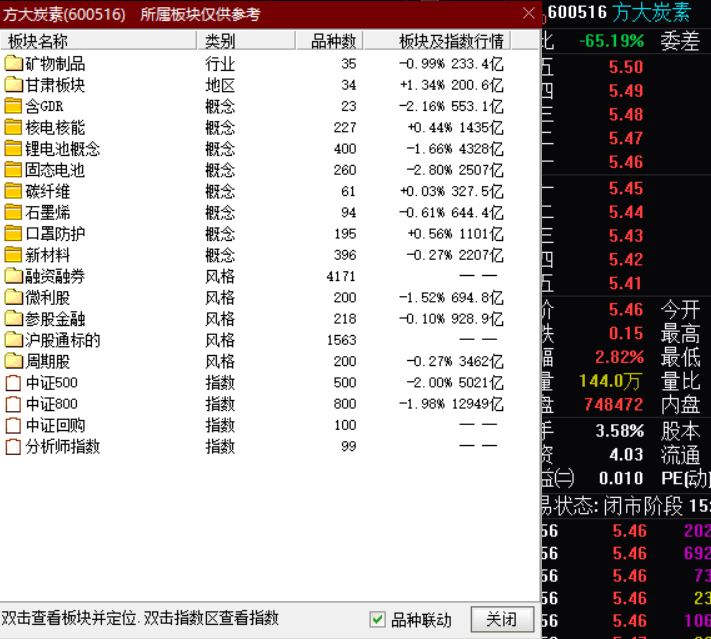This screenshot has height=639, width=711.
Task: Sort by the 类别 column header
Action: (246, 41)
